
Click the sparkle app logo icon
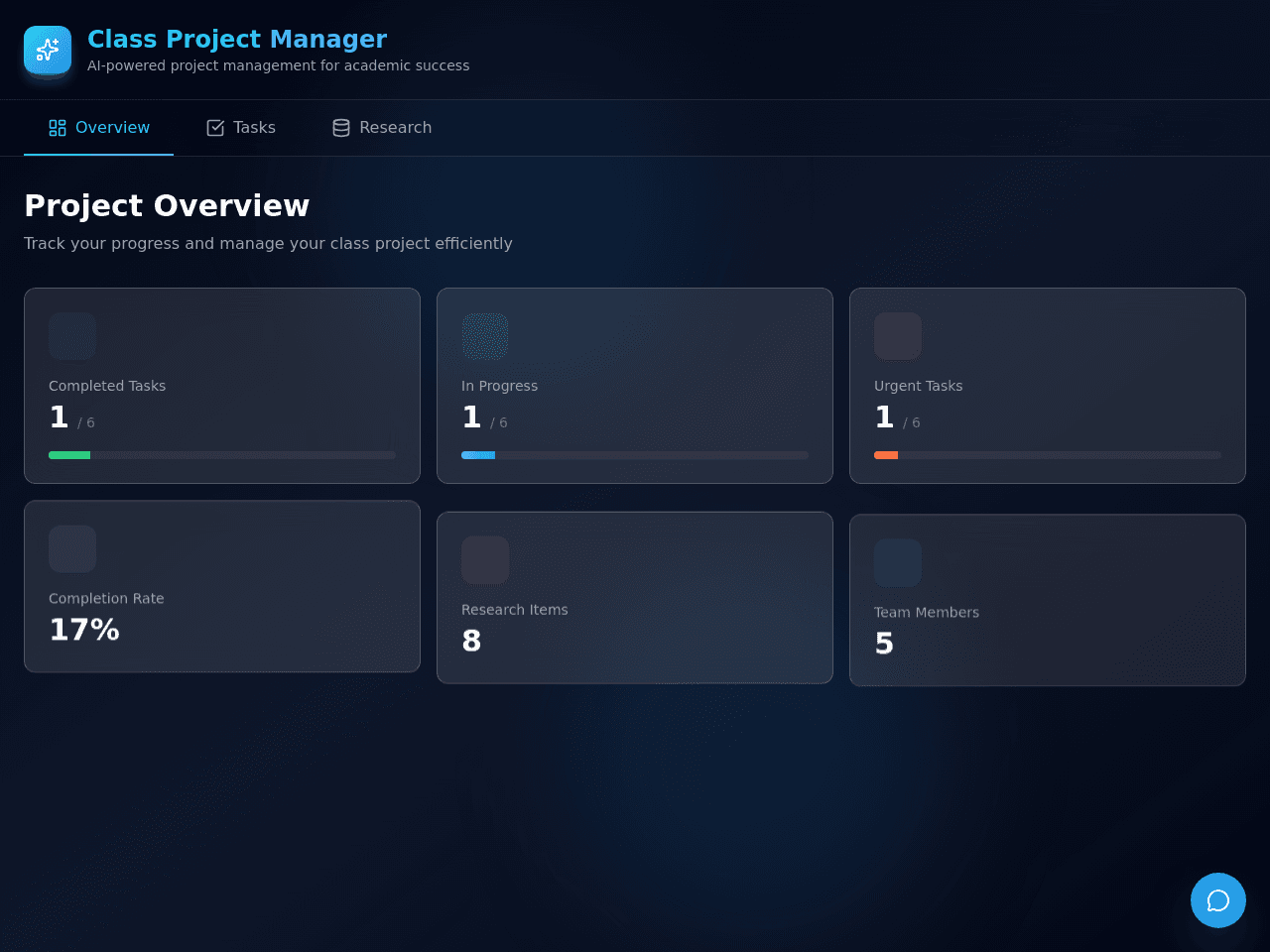click(x=48, y=50)
